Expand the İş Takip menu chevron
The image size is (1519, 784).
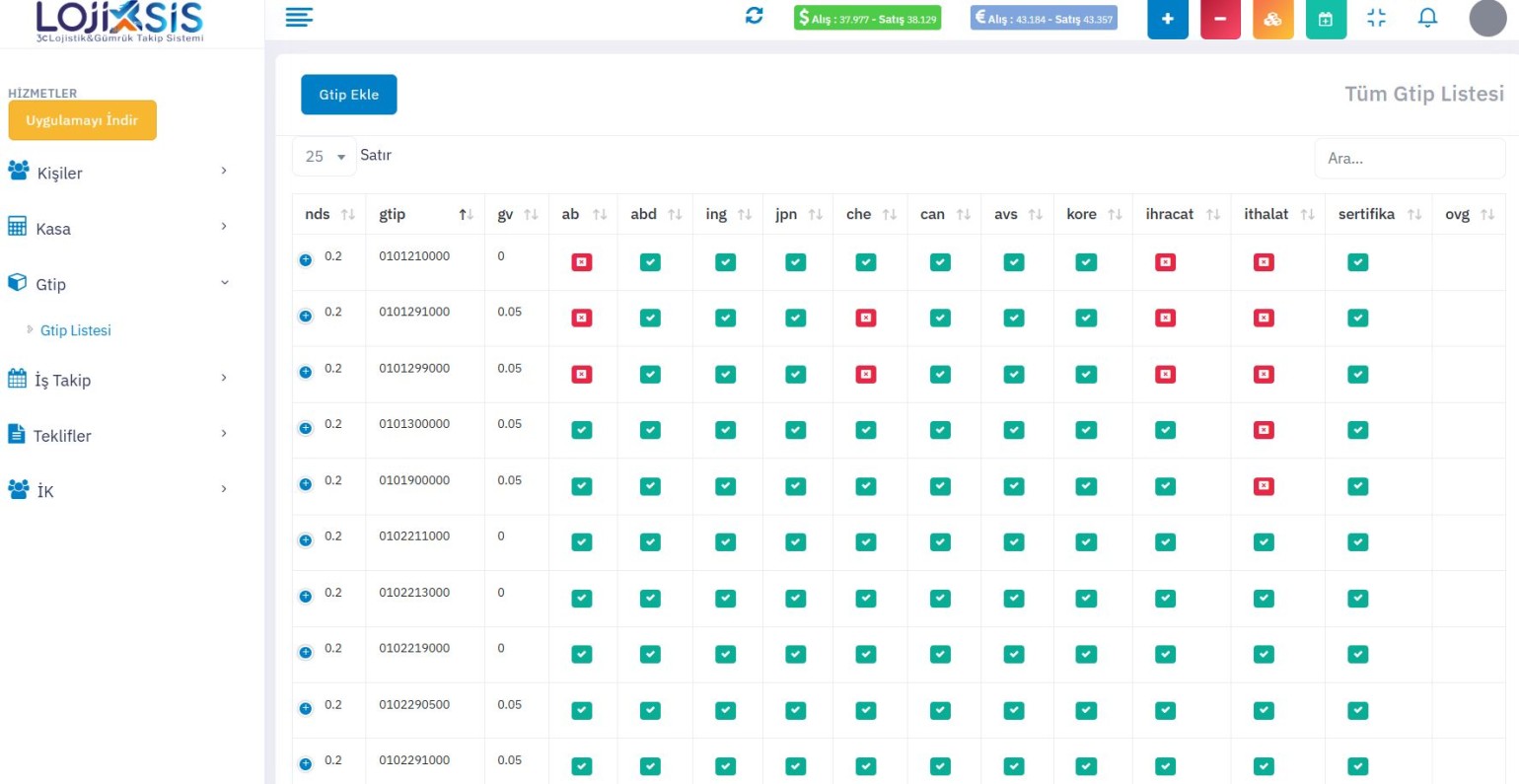224,378
